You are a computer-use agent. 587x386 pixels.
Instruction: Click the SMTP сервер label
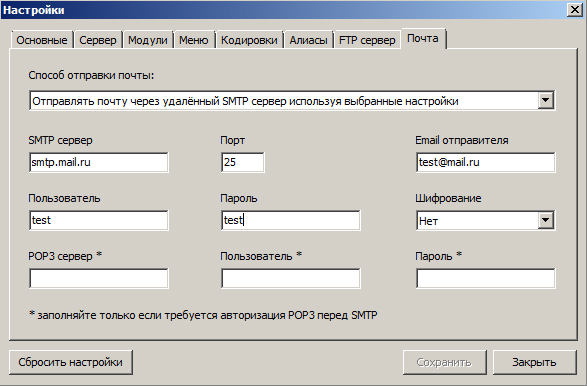[x=60, y=140]
